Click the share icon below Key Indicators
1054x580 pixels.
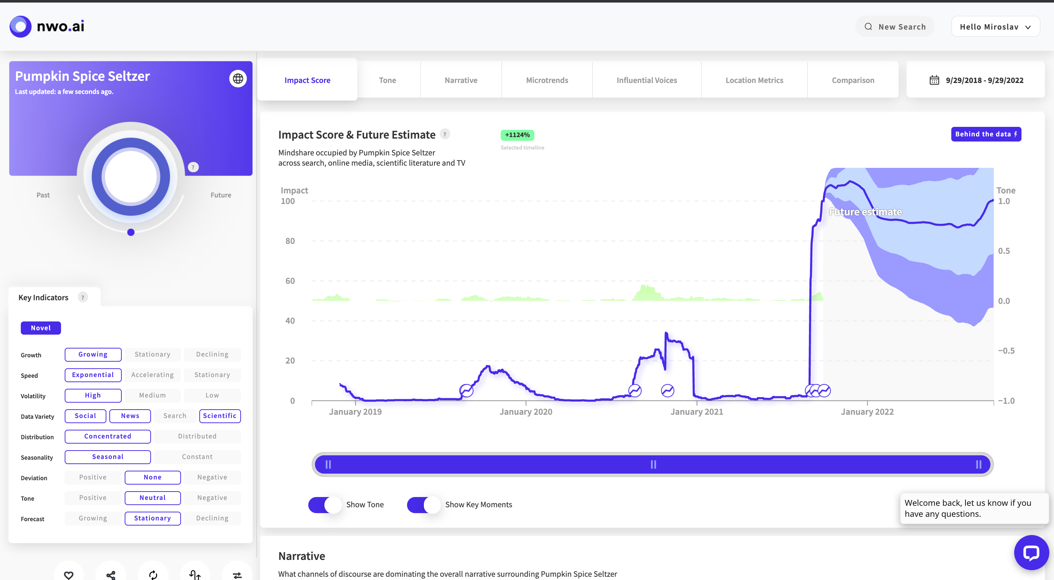pos(111,575)
